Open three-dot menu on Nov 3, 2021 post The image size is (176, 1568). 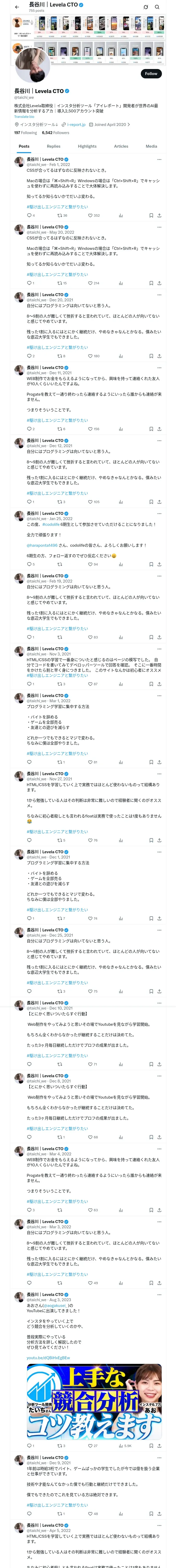[x=159, y=649]
